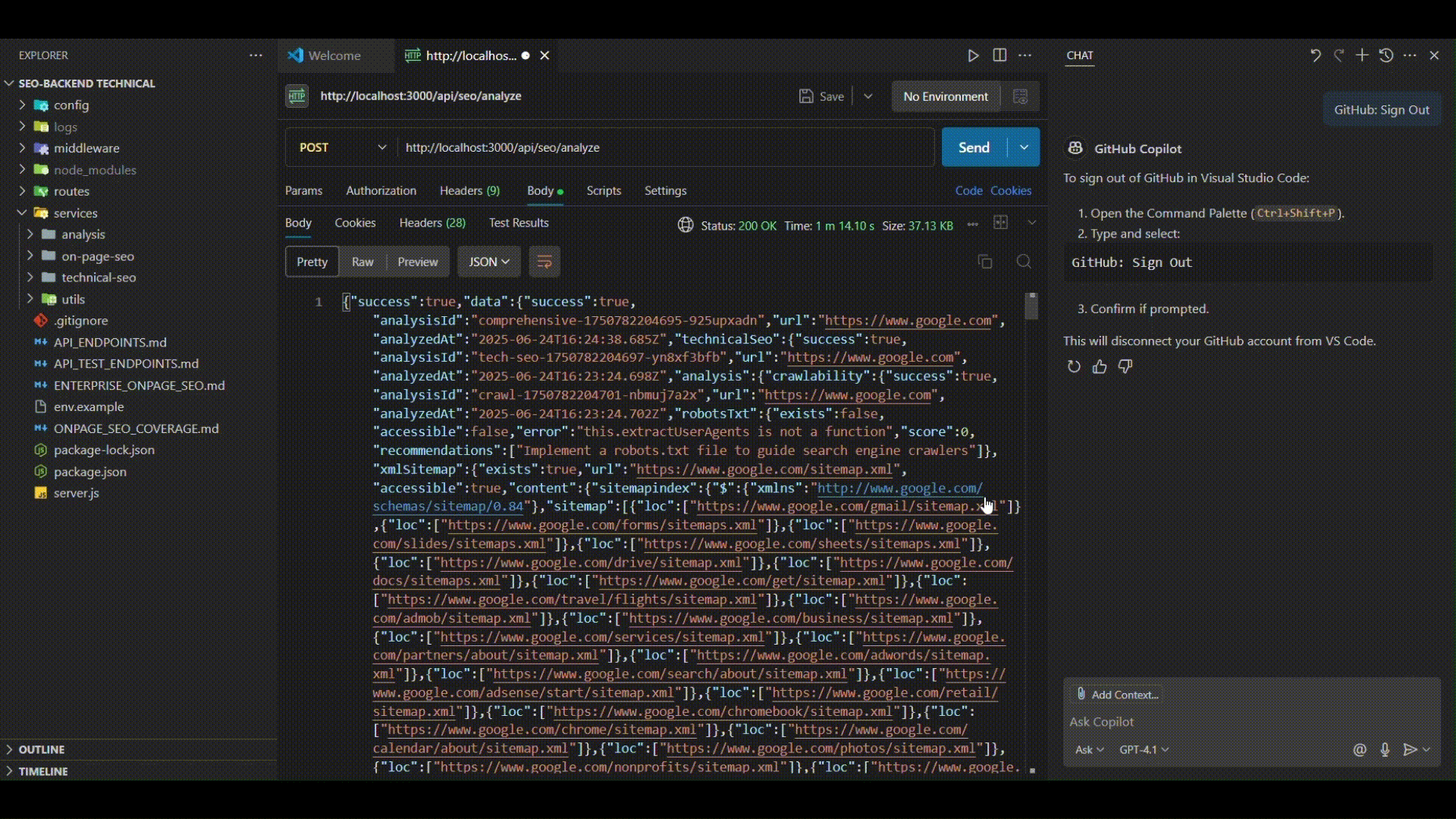This screenshot has width=1456, height=819.
Task: Click the environment quick look icon
Action: point(1021,96)
